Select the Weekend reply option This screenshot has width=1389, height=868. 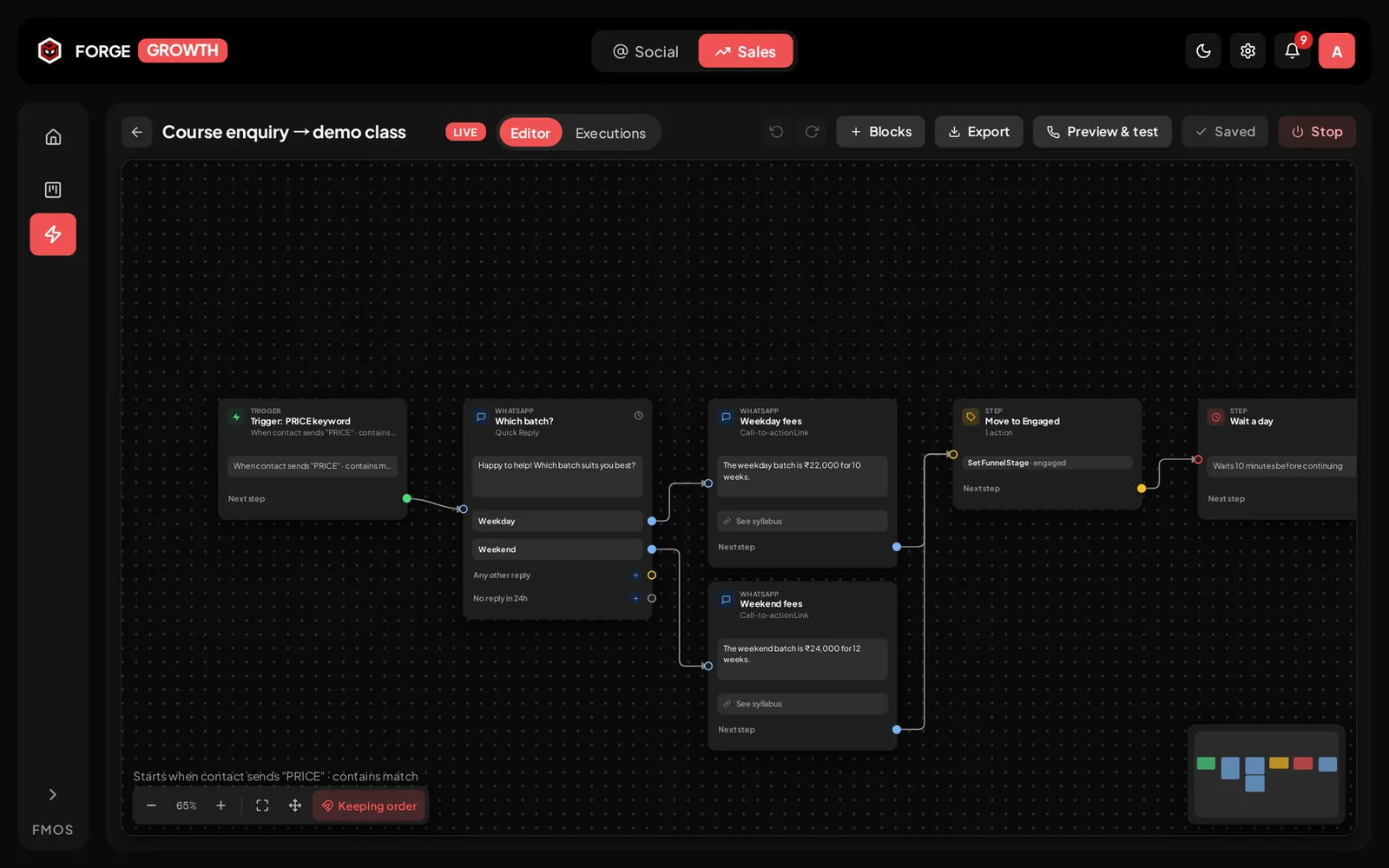557,549
